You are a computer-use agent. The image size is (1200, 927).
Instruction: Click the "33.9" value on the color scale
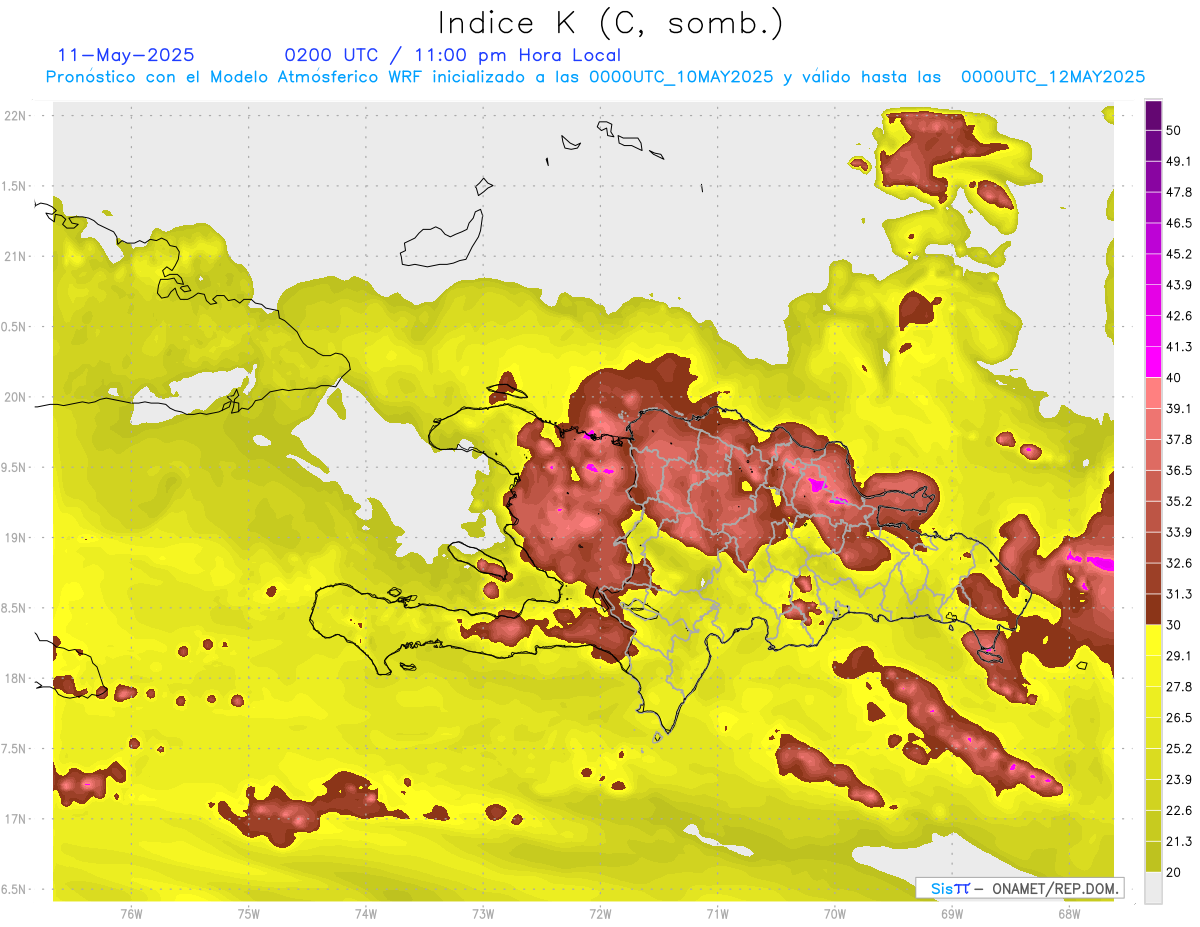pos(1179,532)
